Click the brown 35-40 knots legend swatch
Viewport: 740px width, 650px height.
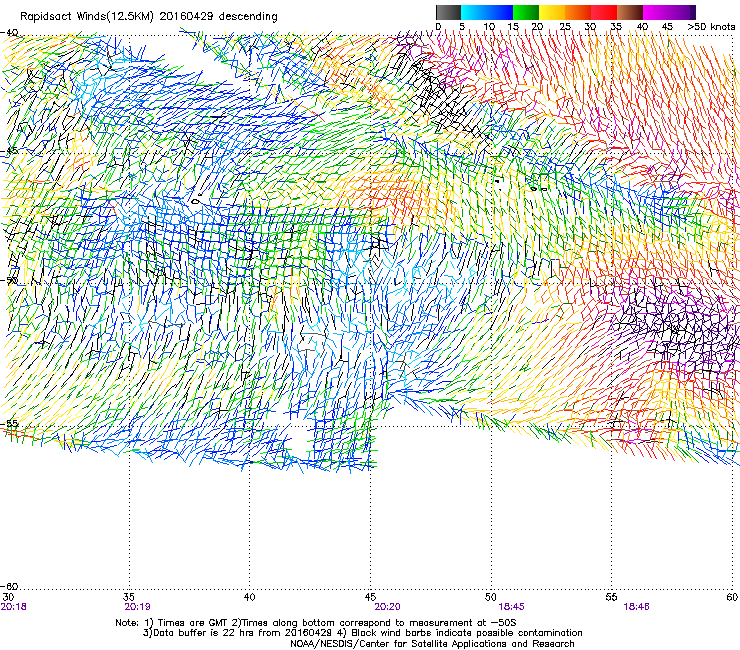click(630, 12)
